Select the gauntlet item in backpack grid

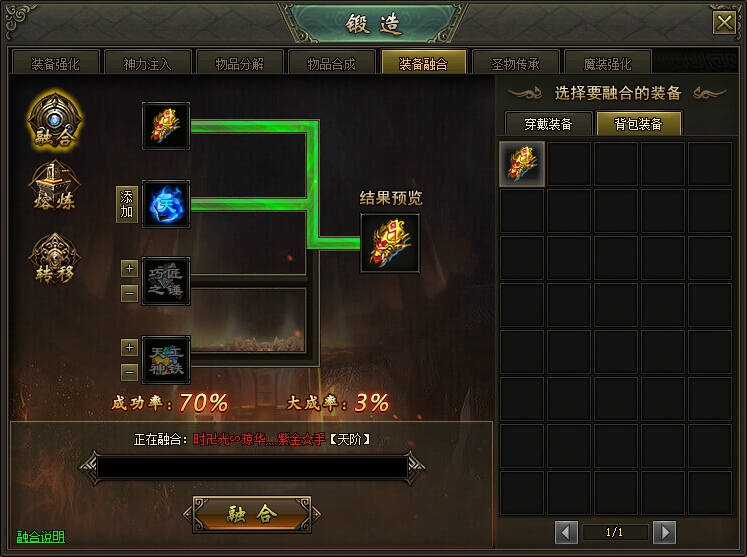click(x=522, y=163)
